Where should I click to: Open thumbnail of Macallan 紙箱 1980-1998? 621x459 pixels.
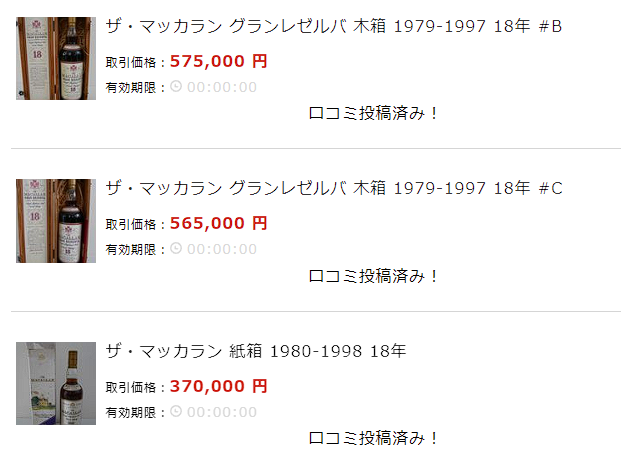click(x=56, y=384)
